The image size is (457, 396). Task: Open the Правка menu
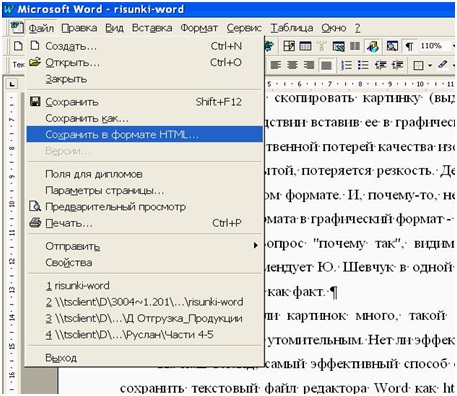coord(79,28)
